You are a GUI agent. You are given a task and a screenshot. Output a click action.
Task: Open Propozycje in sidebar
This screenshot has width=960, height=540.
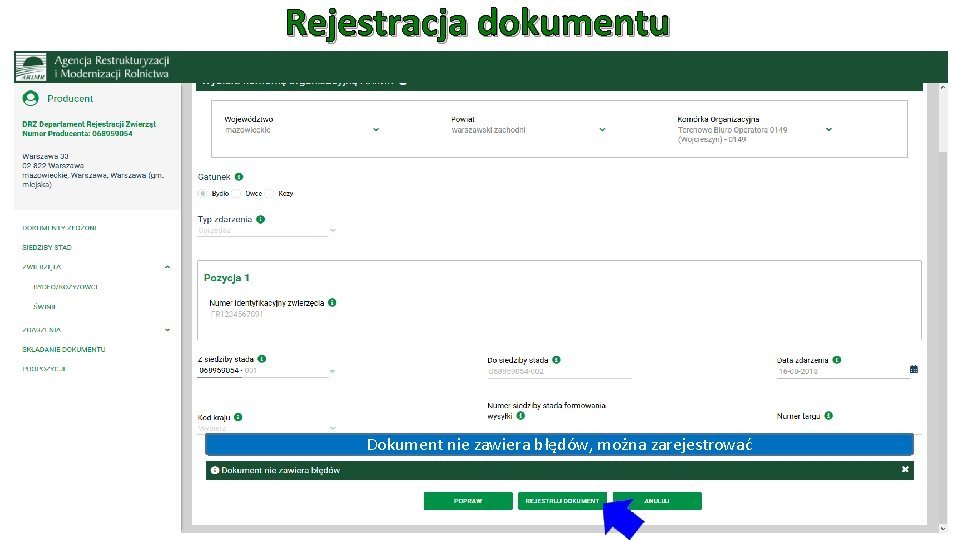coord(43,369)
